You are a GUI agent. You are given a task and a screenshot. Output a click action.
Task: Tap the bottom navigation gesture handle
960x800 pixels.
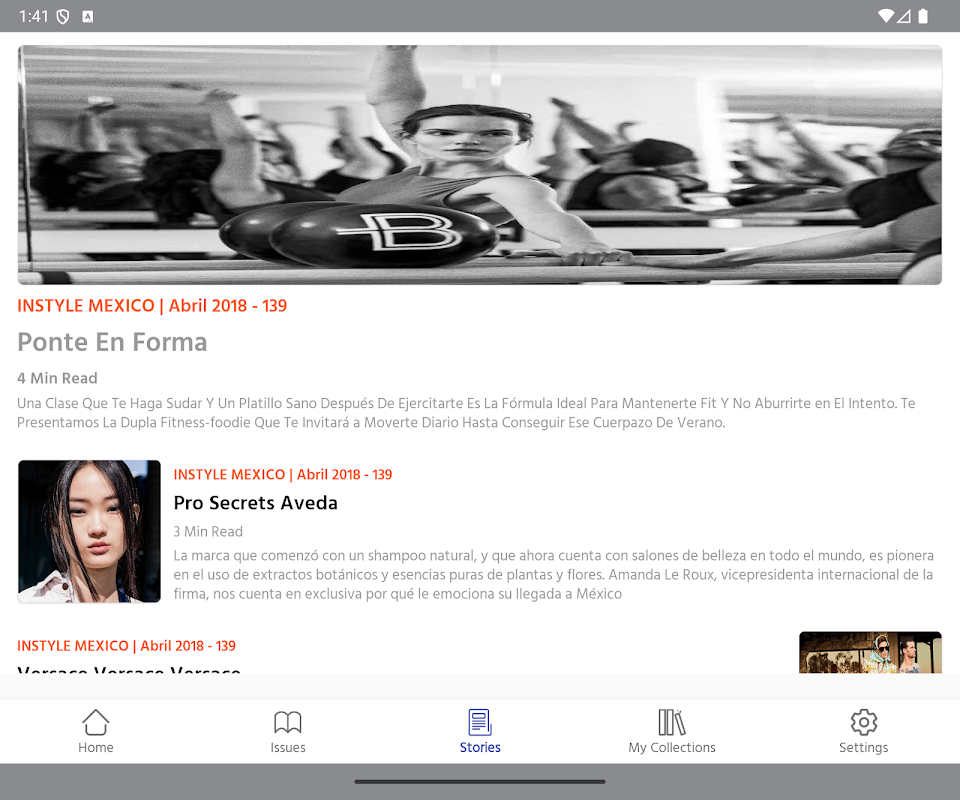click(480, 782)
